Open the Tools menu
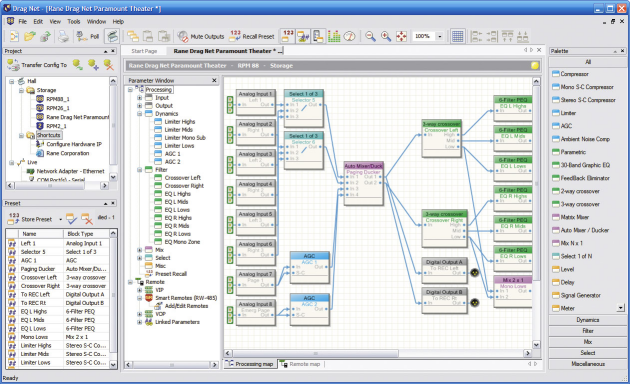Viewport: 630px width, 384px height. point(74,22)
